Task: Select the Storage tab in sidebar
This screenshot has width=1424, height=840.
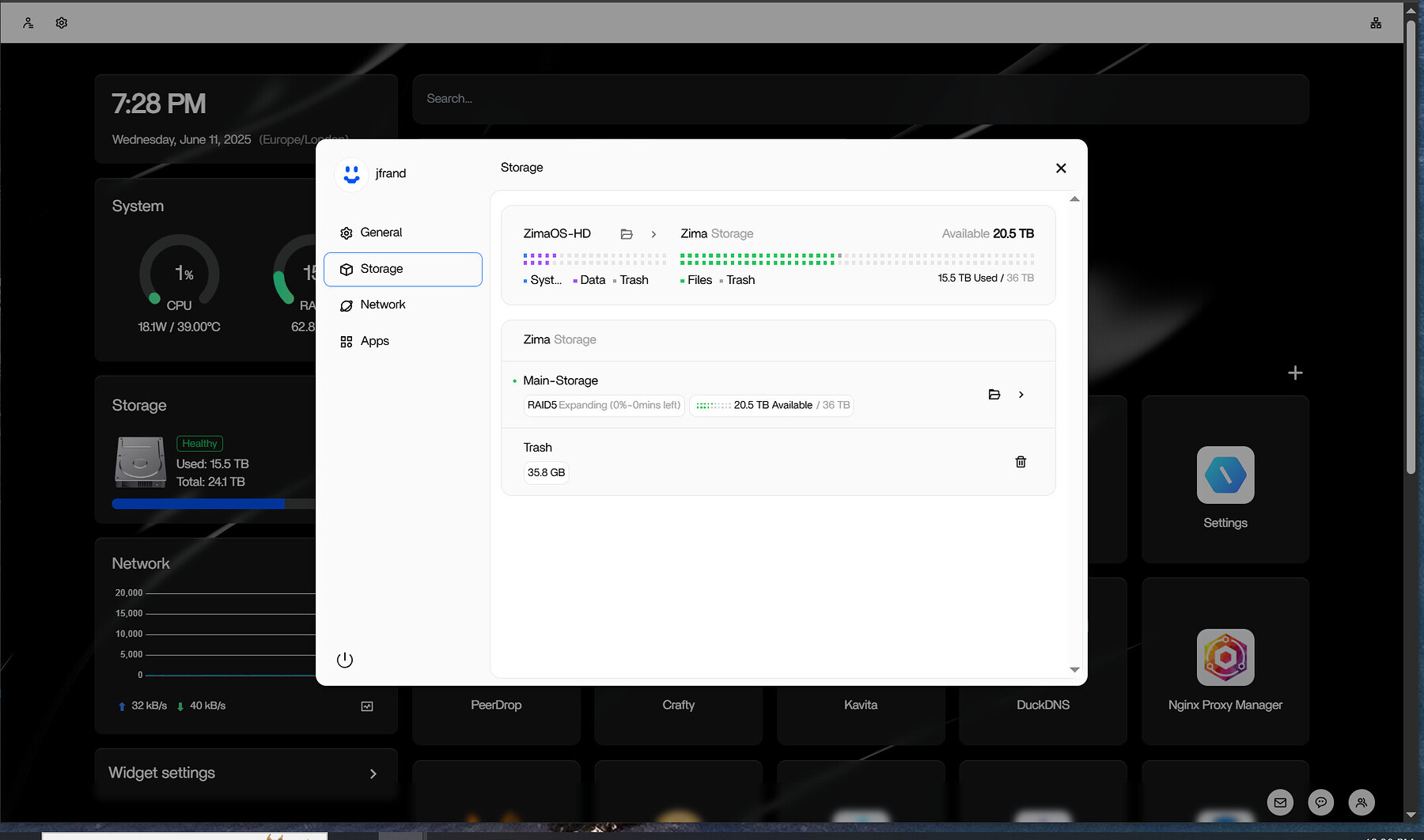Action: (403, 269)
